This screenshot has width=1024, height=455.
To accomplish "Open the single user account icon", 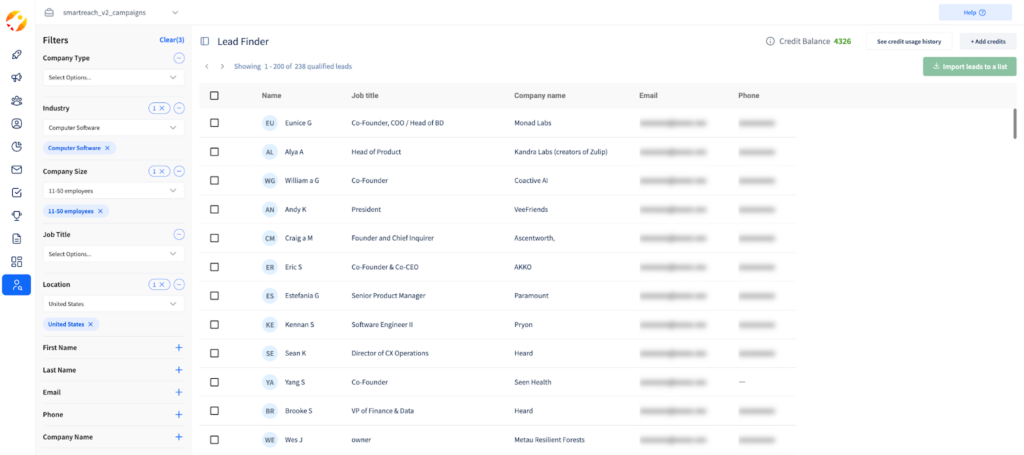I will click(x=17, y=123).
